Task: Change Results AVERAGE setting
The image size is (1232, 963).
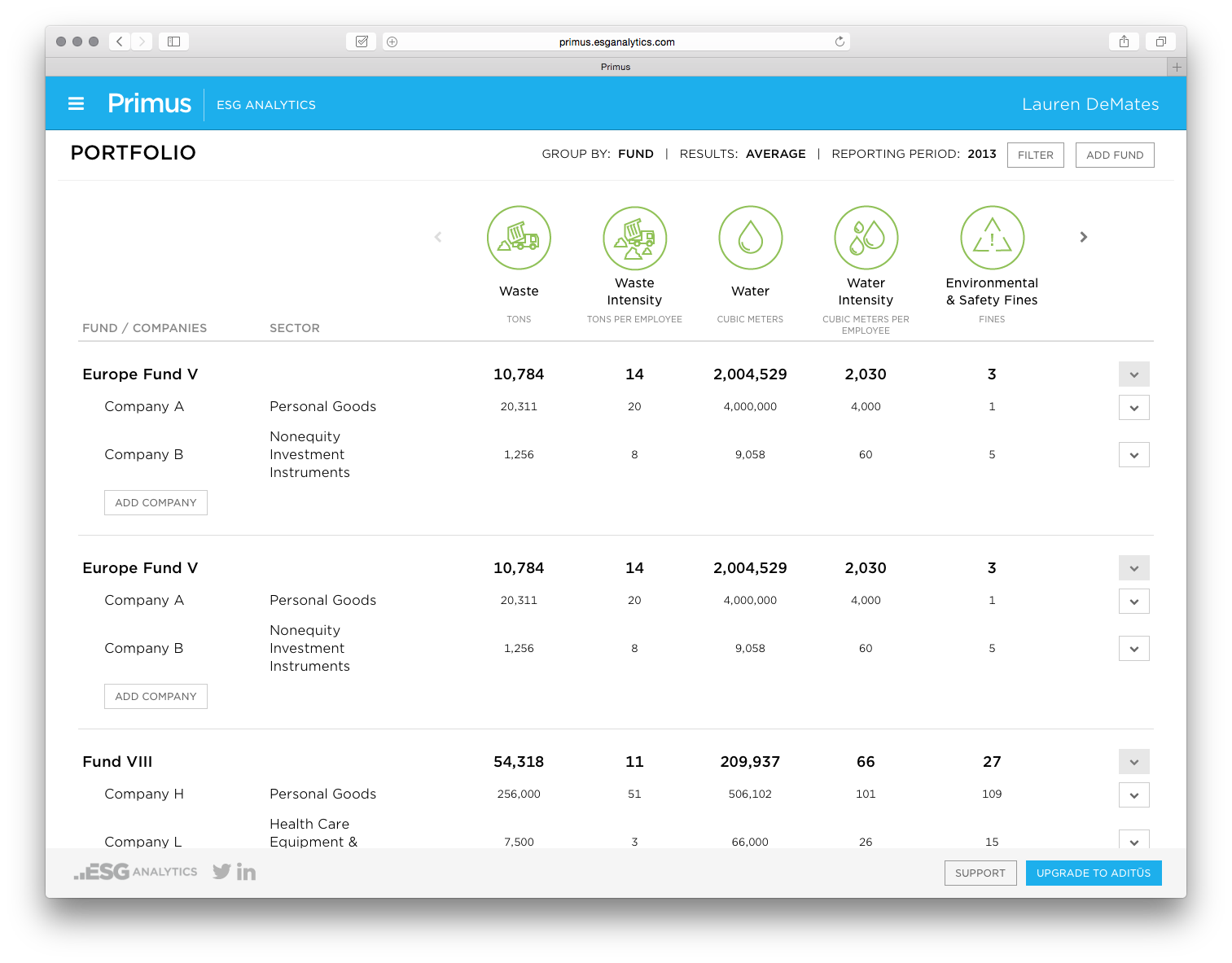Action: coord(775,154)
